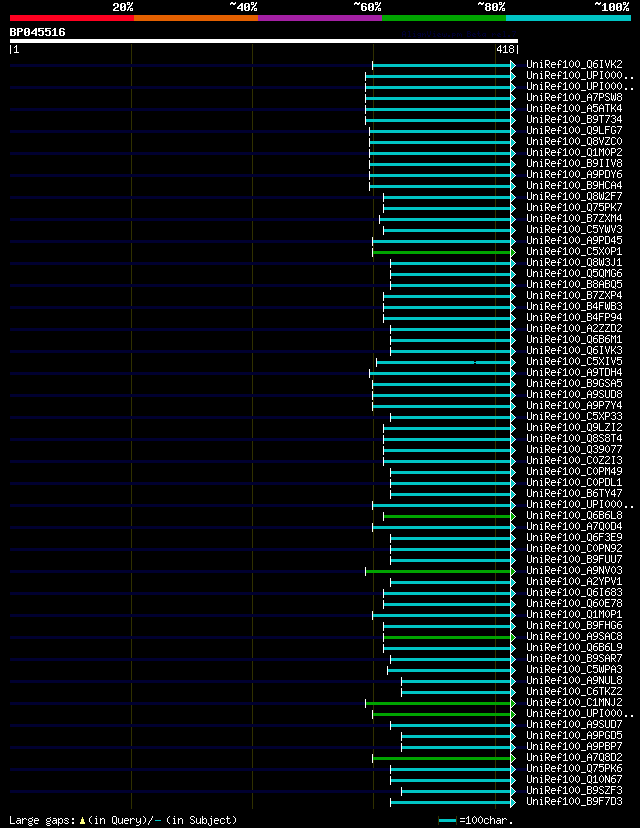640x828 pixels.
Task: Open the UniRef100_A9TDH4 hit label
Action: point(575,373)
